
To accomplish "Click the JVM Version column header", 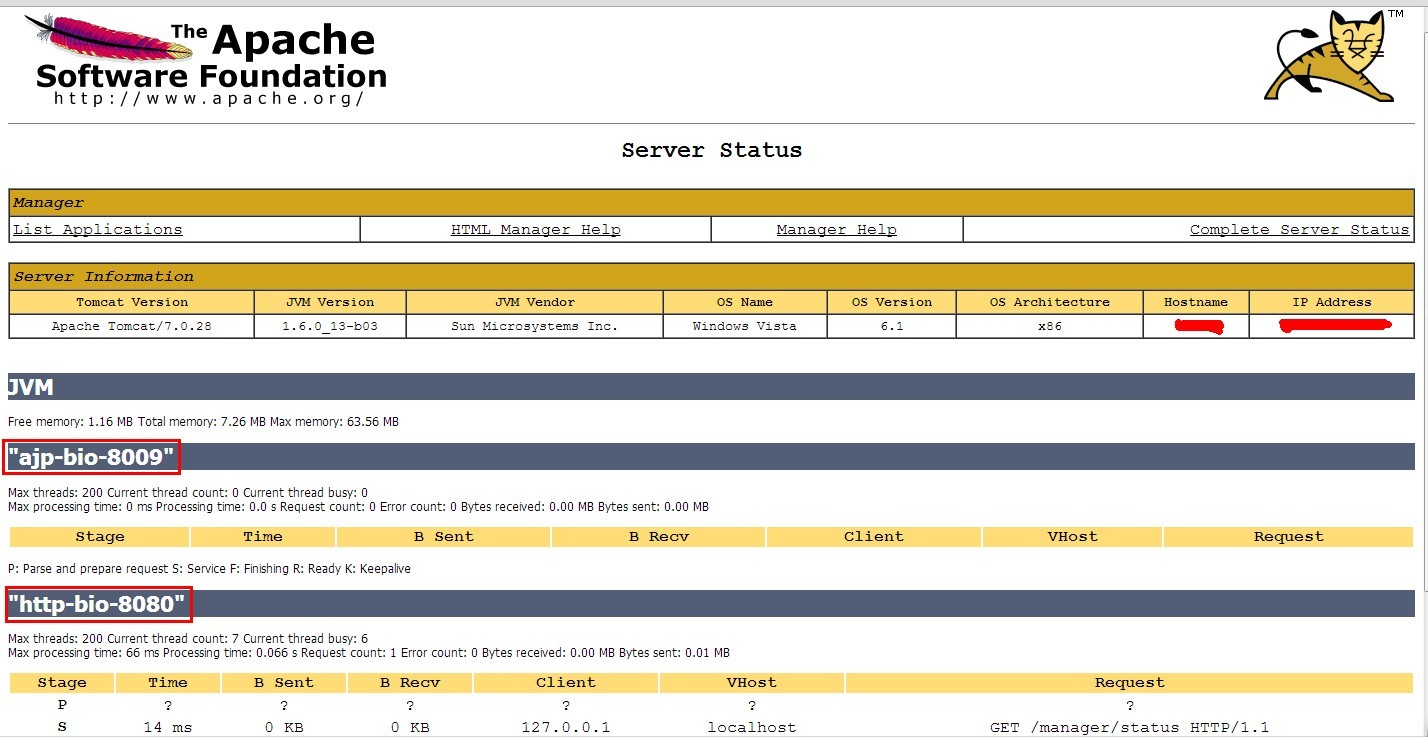I will (330, 302).
